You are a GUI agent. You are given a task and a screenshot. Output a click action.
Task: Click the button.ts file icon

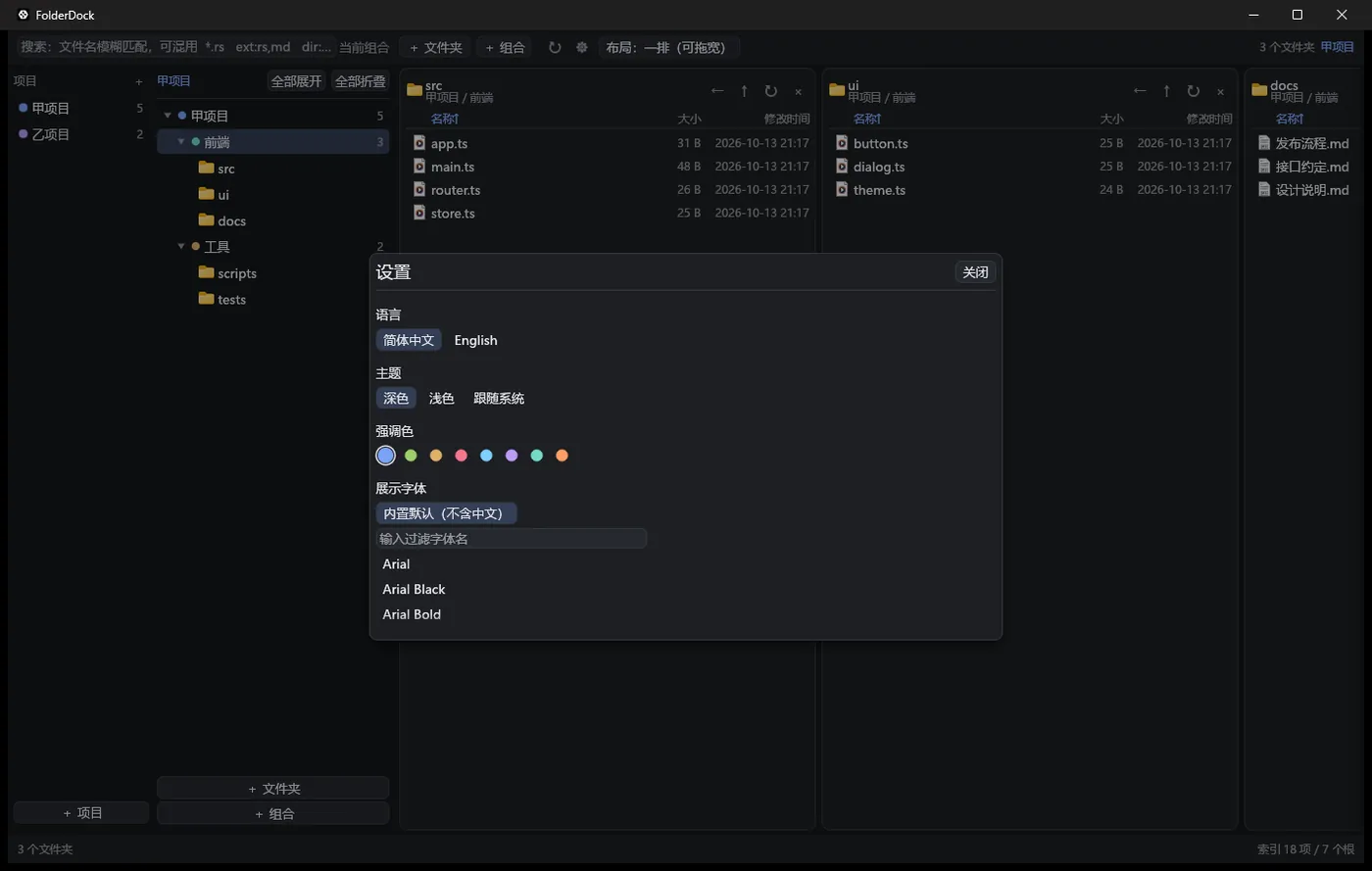point(842,143)
